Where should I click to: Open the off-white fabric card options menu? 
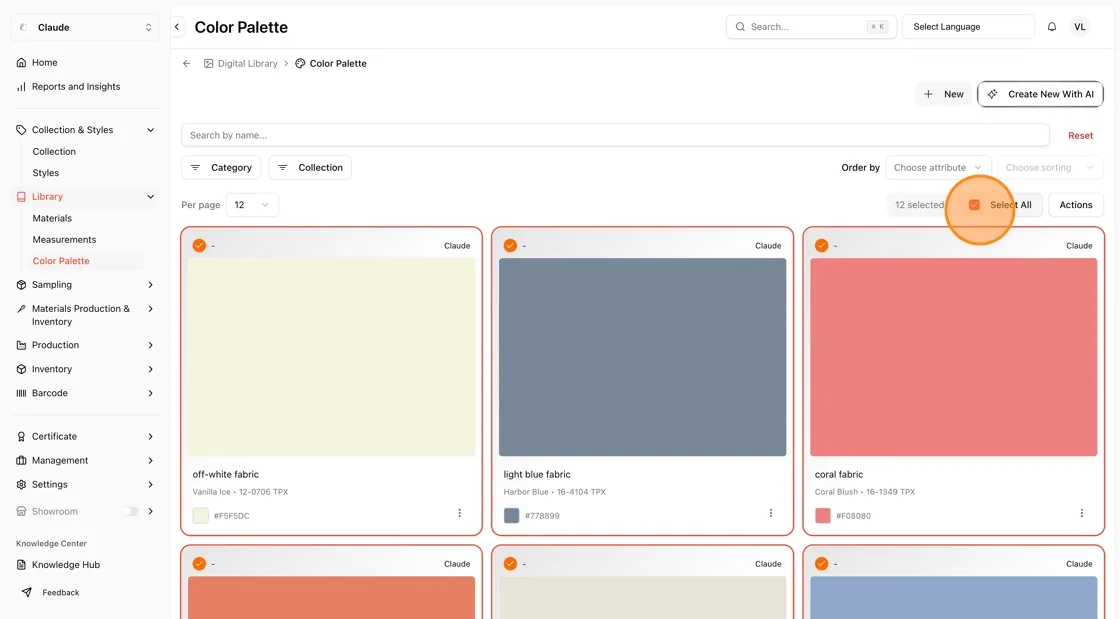[x=459, y=513]
